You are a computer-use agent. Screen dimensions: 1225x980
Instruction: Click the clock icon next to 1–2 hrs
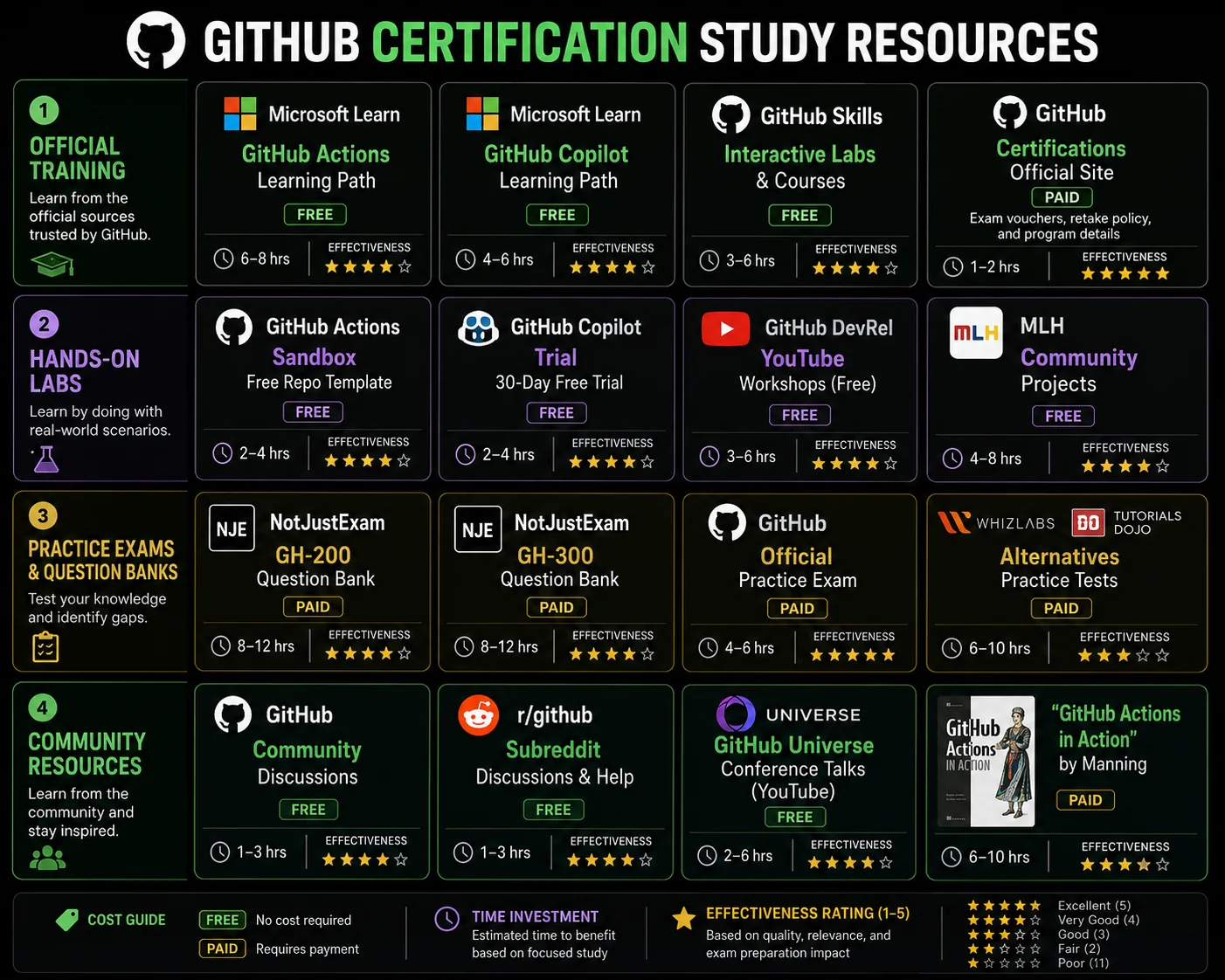click(953, 266)
